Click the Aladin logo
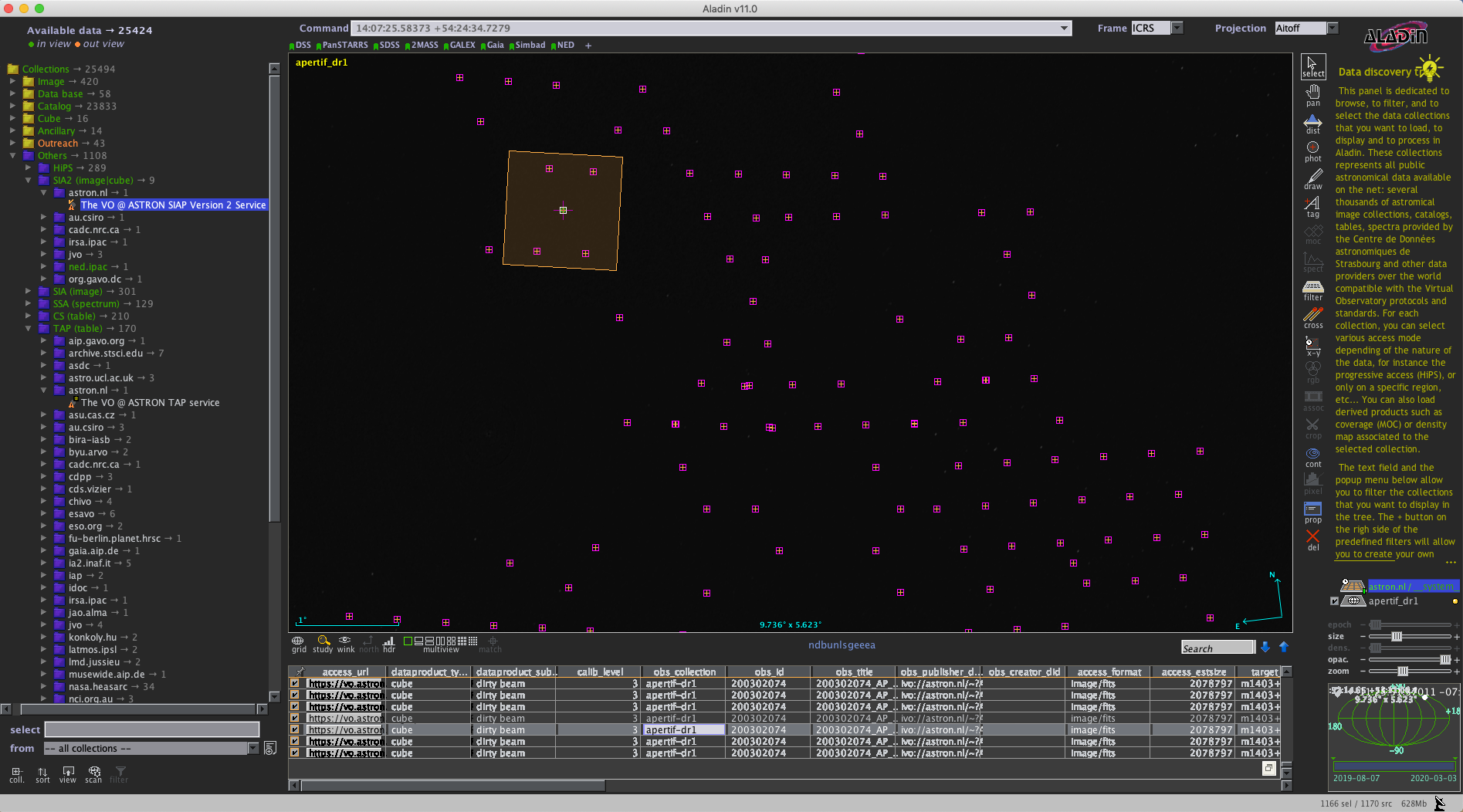Image resolution: width=1463 pixels, height=812 pixels. 1396,36
